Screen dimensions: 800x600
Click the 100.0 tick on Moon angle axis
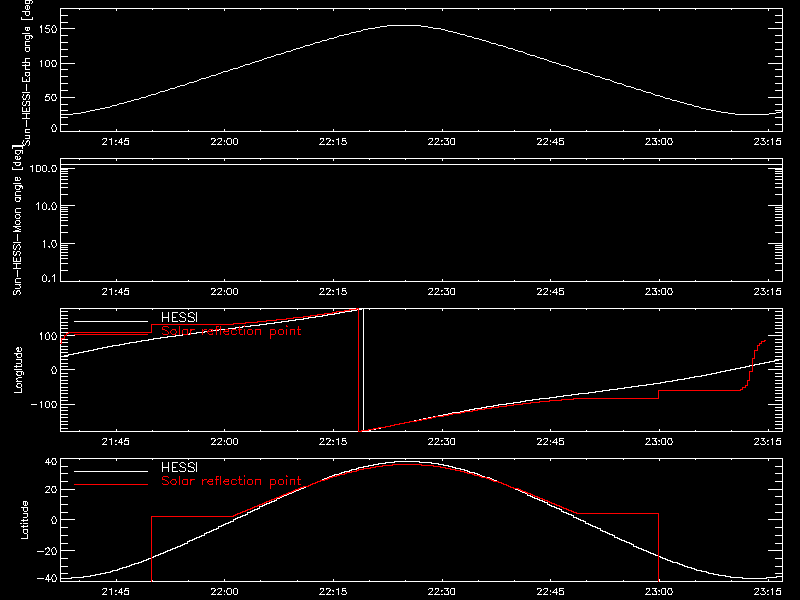[43, 168]
